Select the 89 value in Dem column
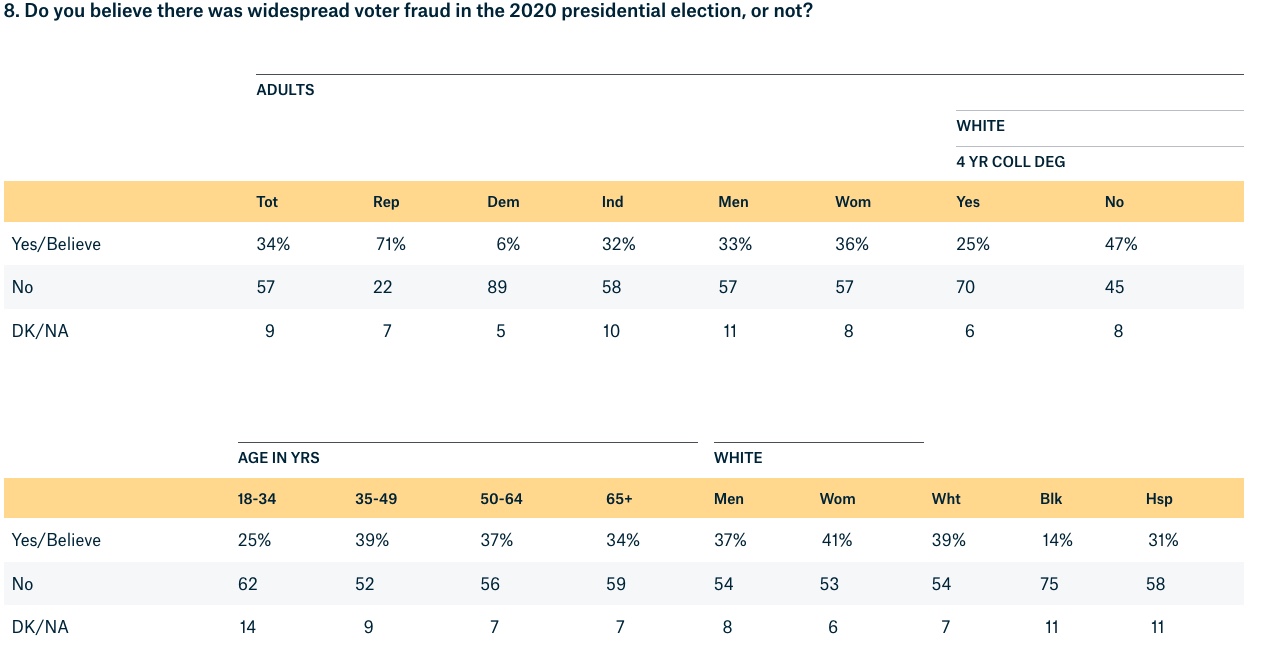This screenshot has height=648, width=1261. (497, 288)
